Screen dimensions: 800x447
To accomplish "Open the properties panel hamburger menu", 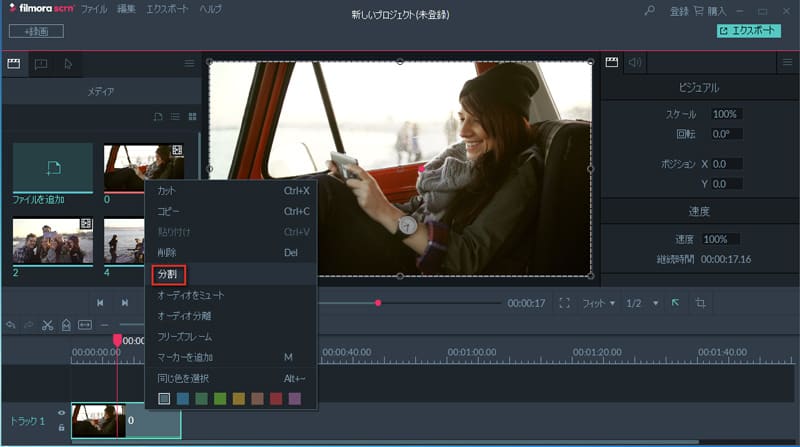I will (x=785, y=63).
